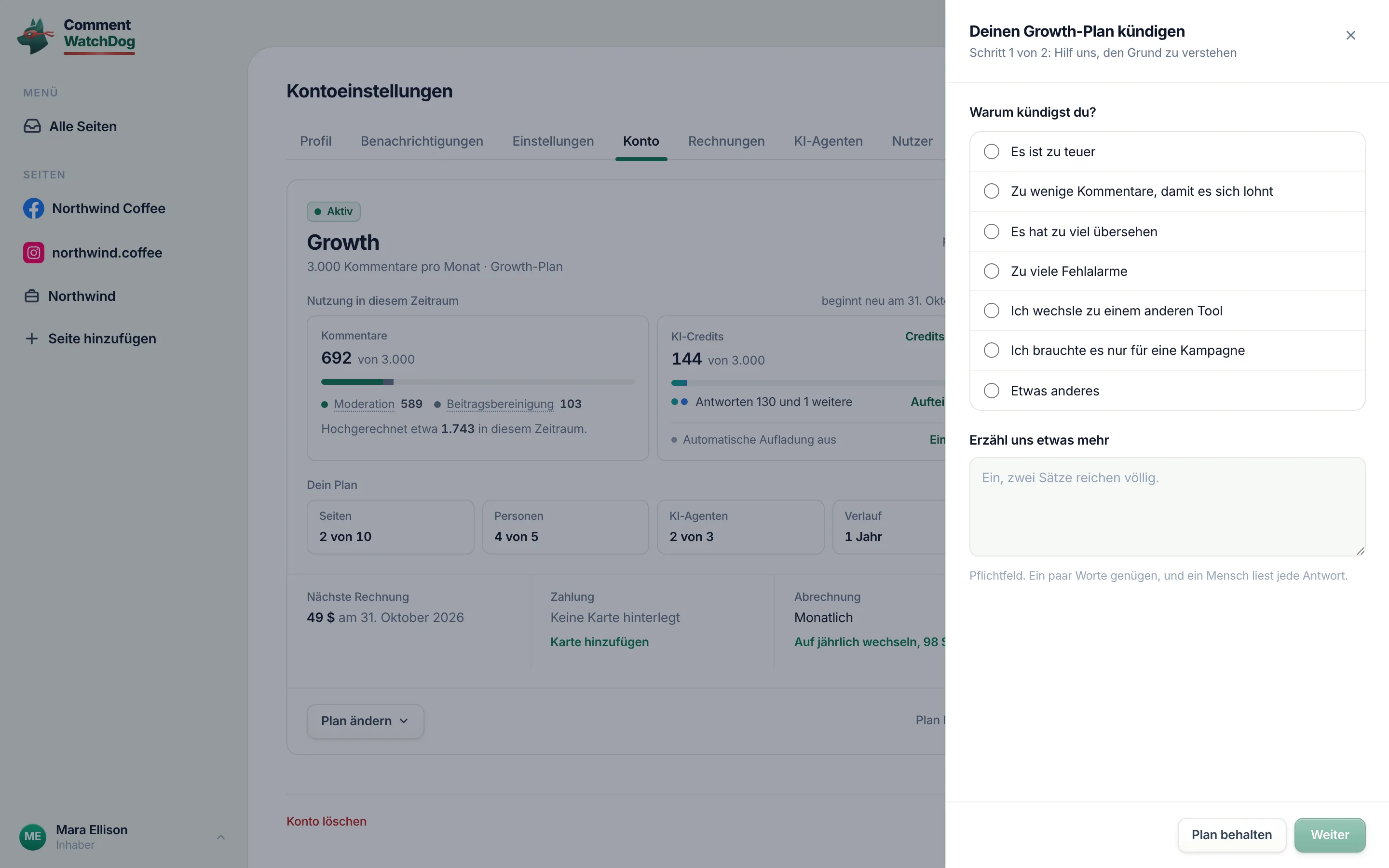Select the "Etwas anderes" radio option
Image resolution: width=1389 pixels, height=868 pixels.
[x=1167, y=391]
